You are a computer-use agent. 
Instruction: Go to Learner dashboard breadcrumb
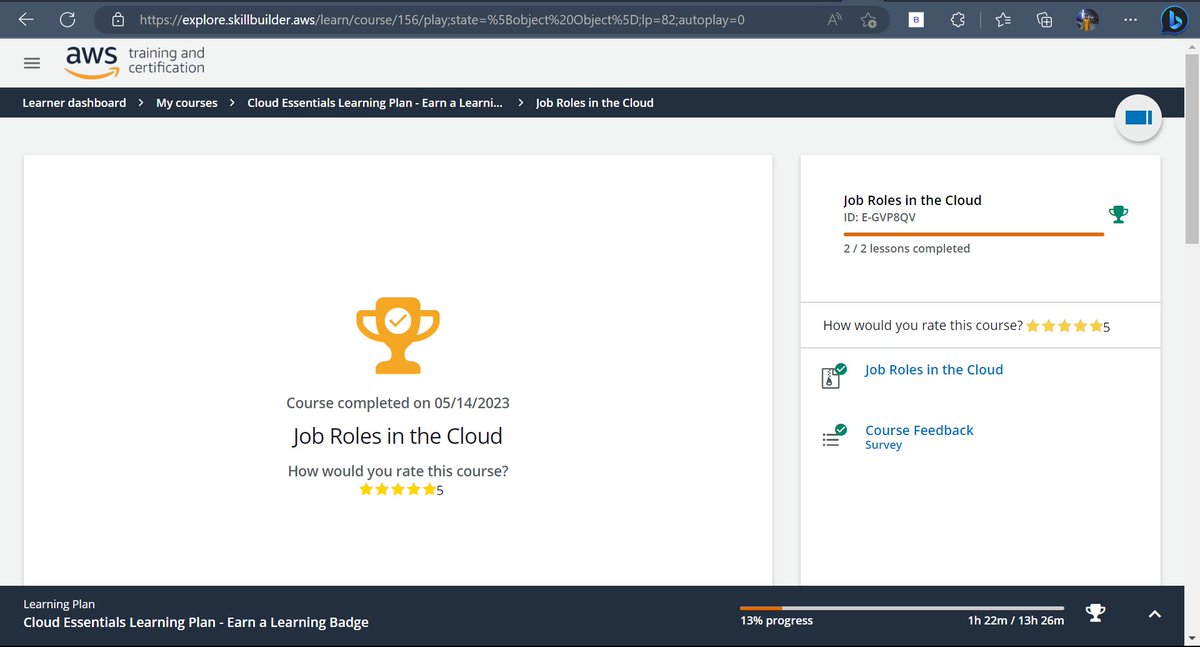pyautogui.click(x=73, y=102)
